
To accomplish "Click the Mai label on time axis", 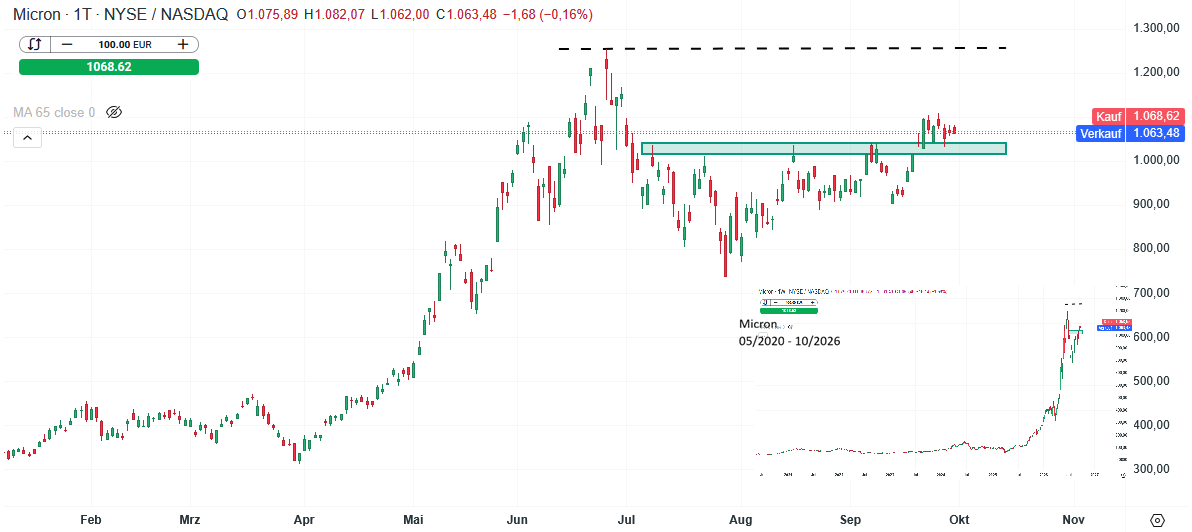I will [x=414, y=520].
